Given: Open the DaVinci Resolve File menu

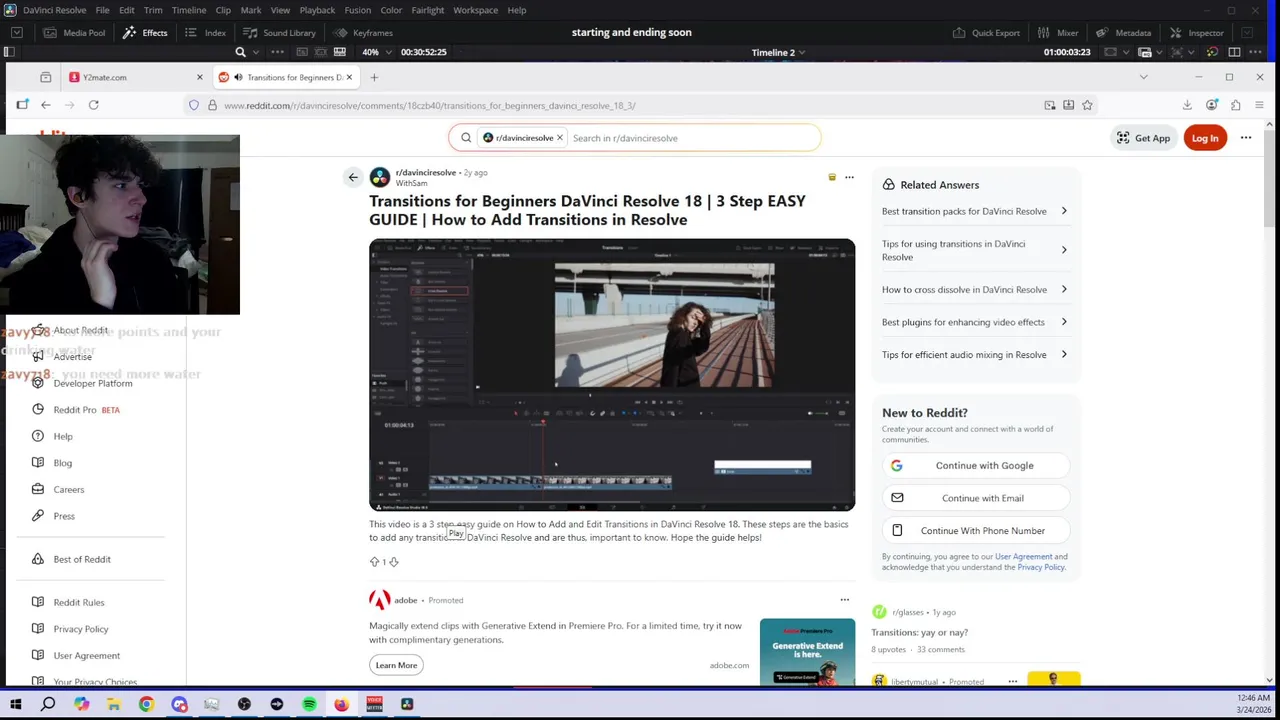Looking at the screenshot, I should click(102, 10).
